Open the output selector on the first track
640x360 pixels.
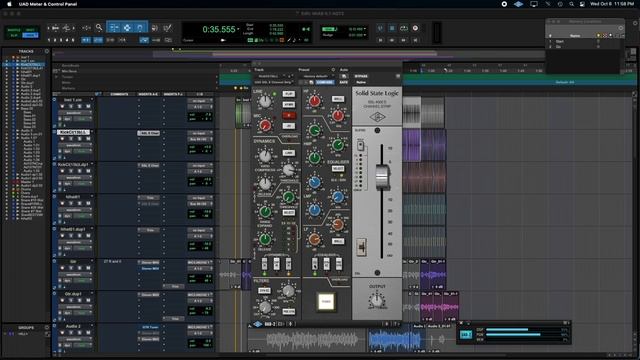click(200, 107)
